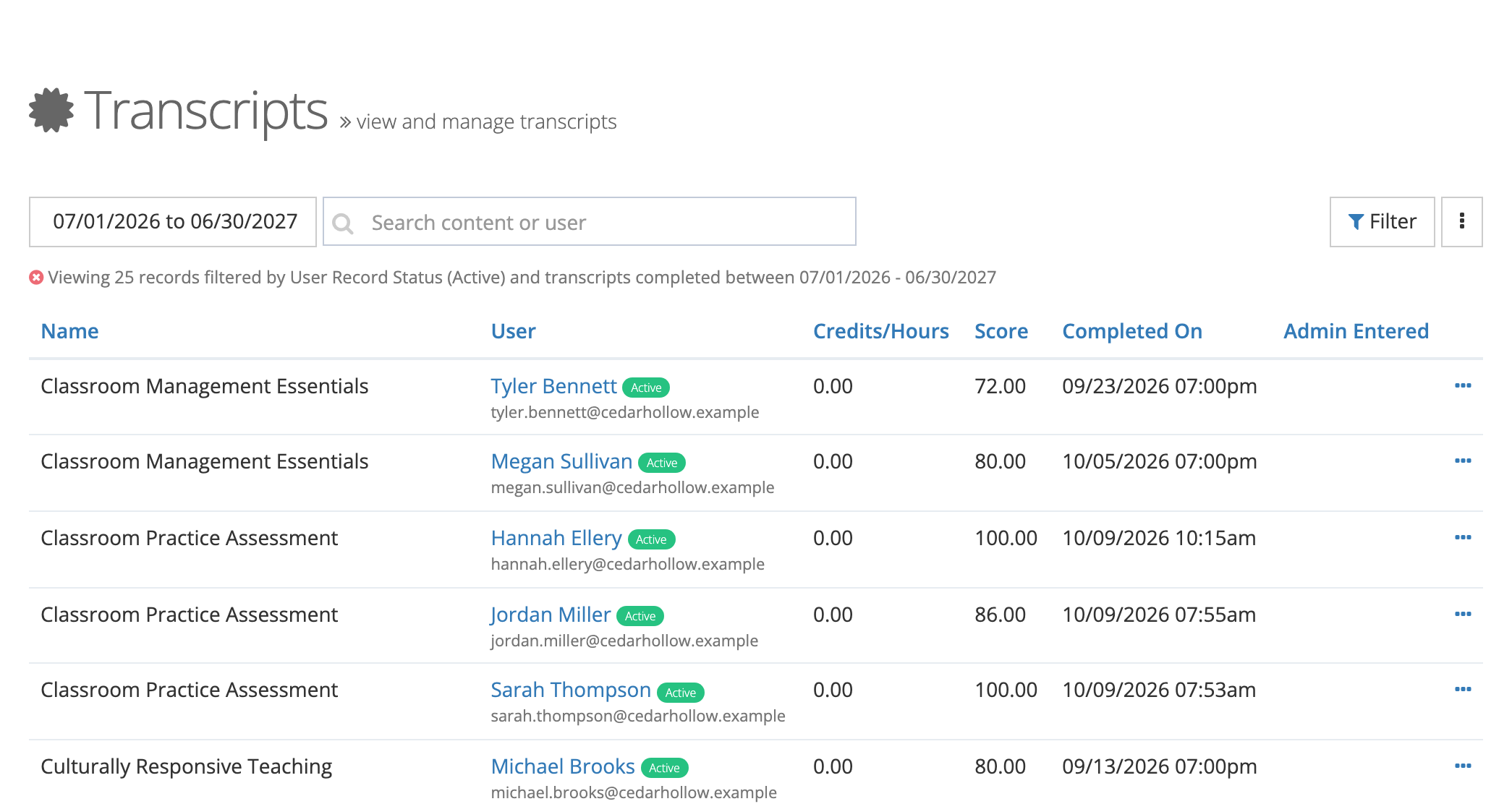Sort by User column header

[513, 331]
